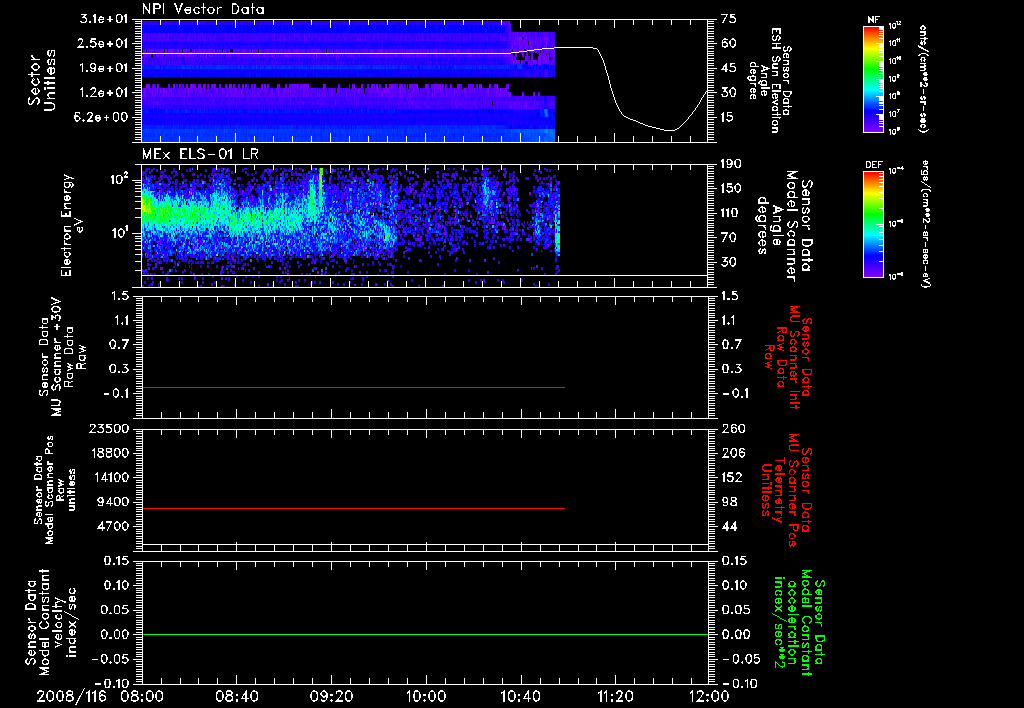This screenshot has width=1024, height=708.
Task: Click the "12:00" time axis label
Action: (709, 696)
